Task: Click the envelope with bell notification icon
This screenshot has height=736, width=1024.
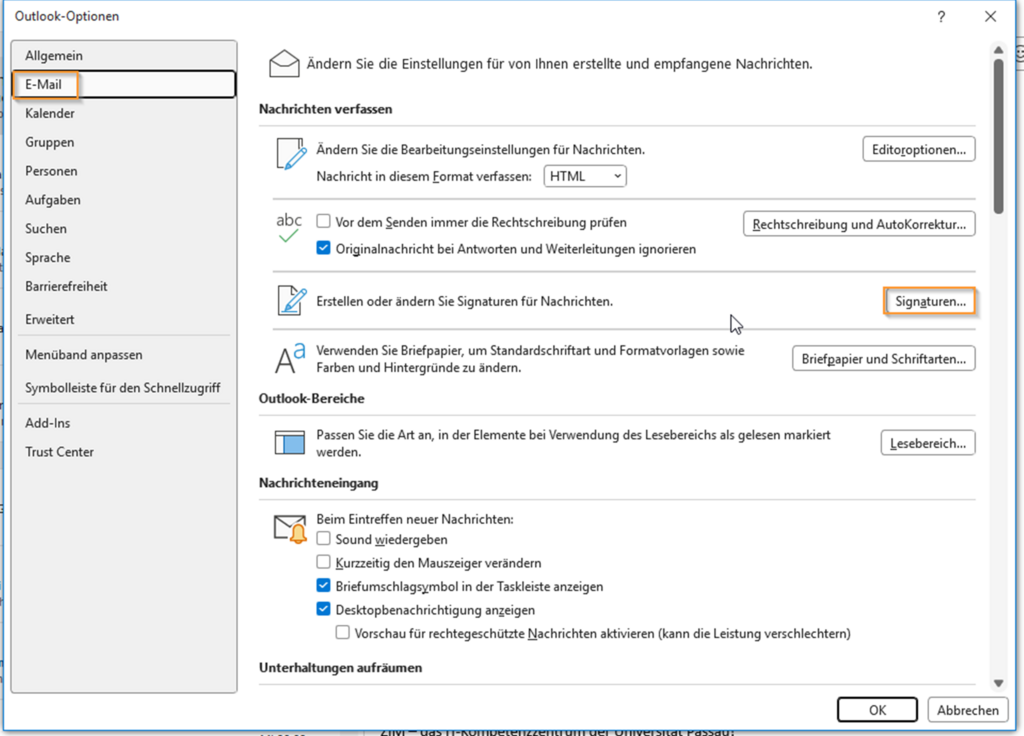Action: [x=290, y=529]
